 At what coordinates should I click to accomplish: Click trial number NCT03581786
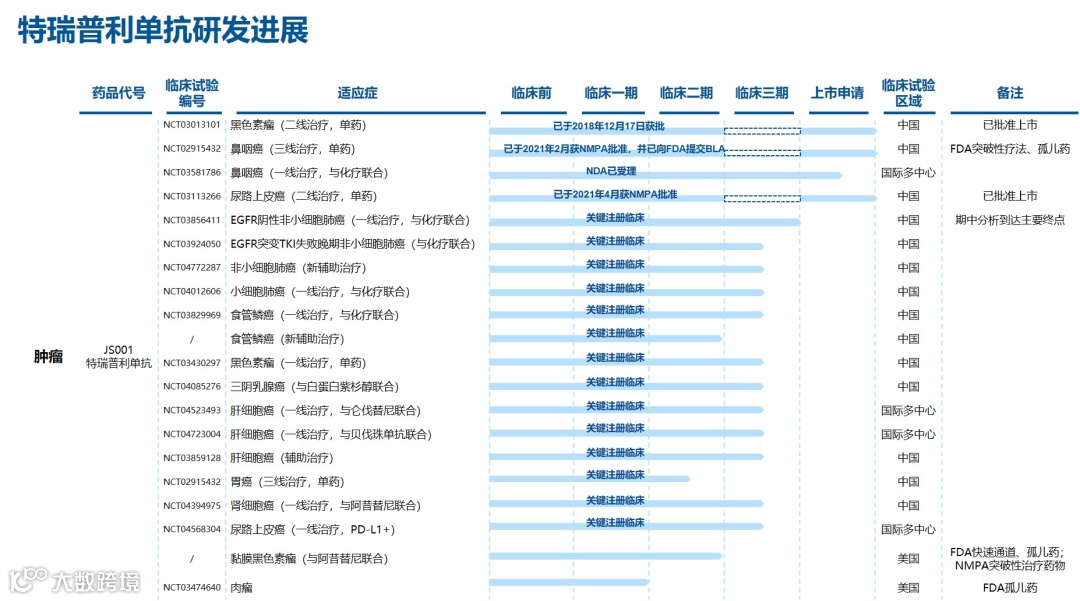point(192,173)
